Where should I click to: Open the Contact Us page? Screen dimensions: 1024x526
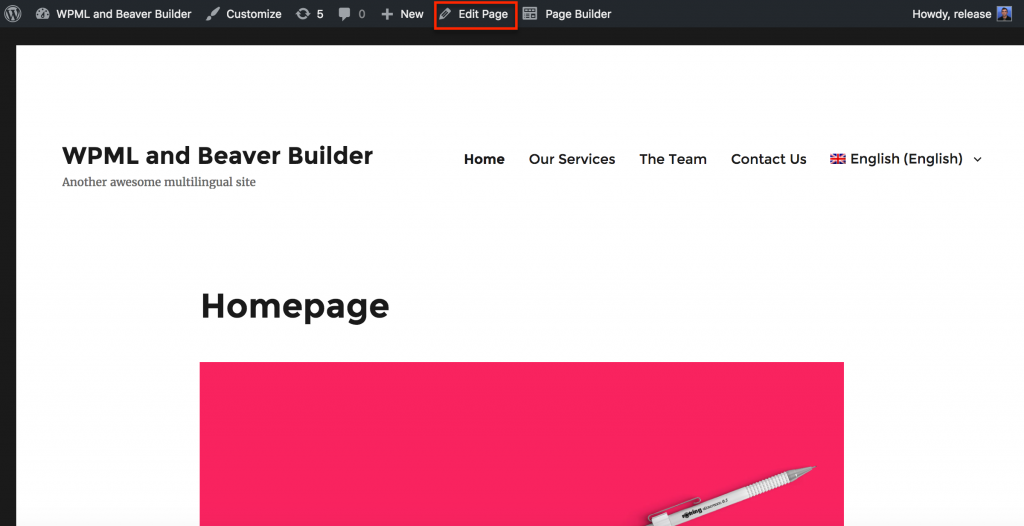(769, 159)
